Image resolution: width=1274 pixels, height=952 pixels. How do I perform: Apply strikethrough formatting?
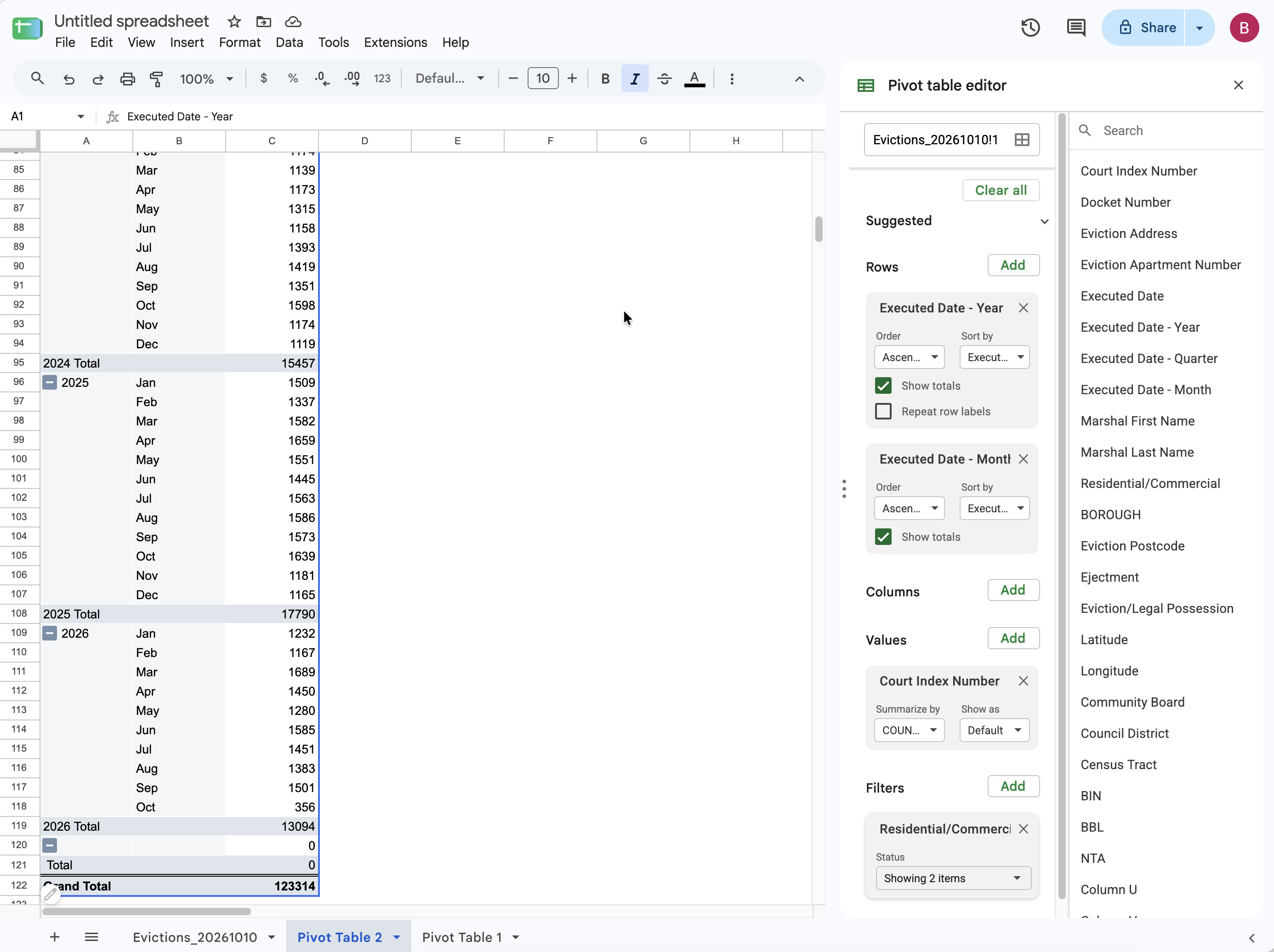click(x=664, y=79)
